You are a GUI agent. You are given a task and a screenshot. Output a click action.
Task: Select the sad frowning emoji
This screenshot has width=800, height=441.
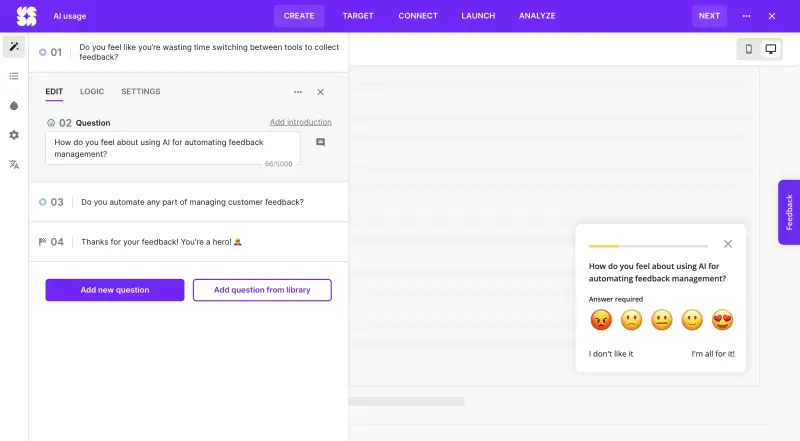[632, 320]
